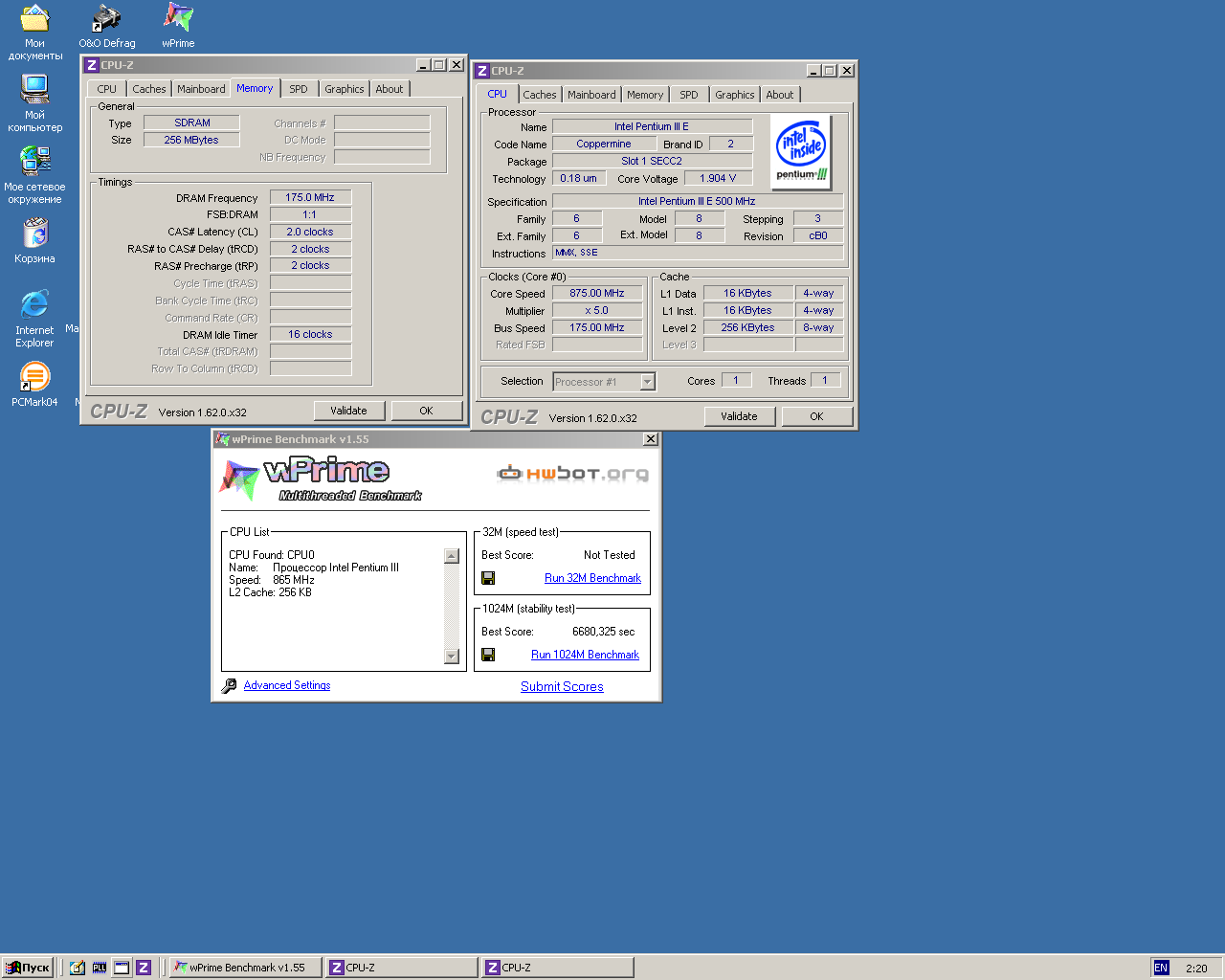Click the HWBOT.org logo in wPrime

click(x=572, y=473)
